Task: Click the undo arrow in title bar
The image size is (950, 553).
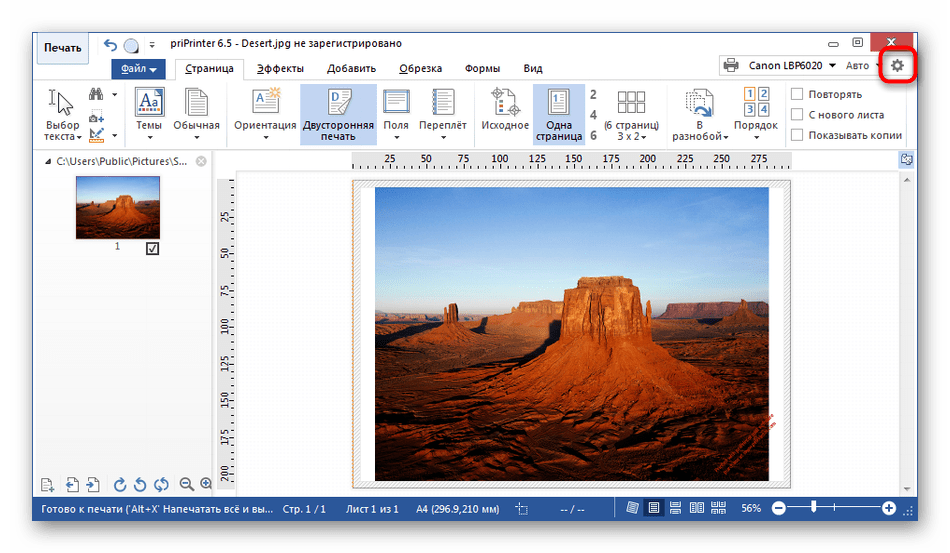Action: click(x=110, y=45)
